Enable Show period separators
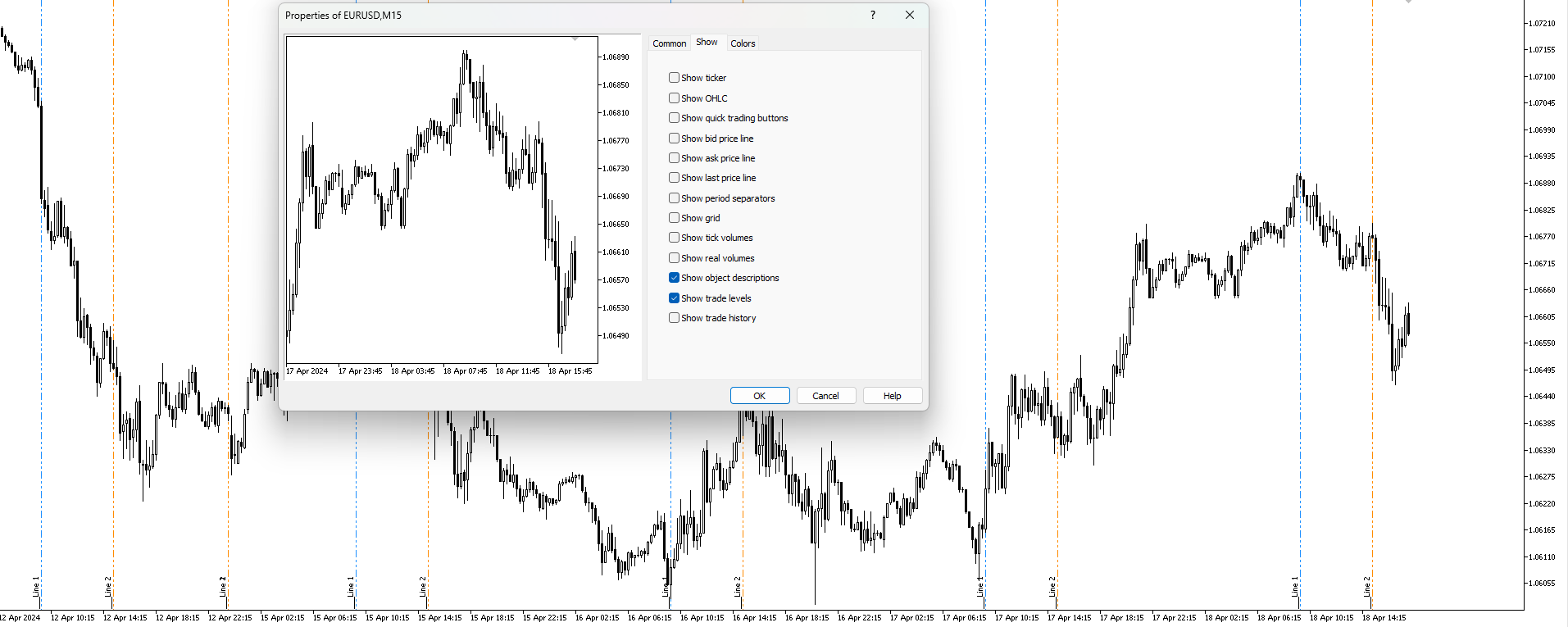This screenshot has width=1568, height=627. (x=674, y=198)
